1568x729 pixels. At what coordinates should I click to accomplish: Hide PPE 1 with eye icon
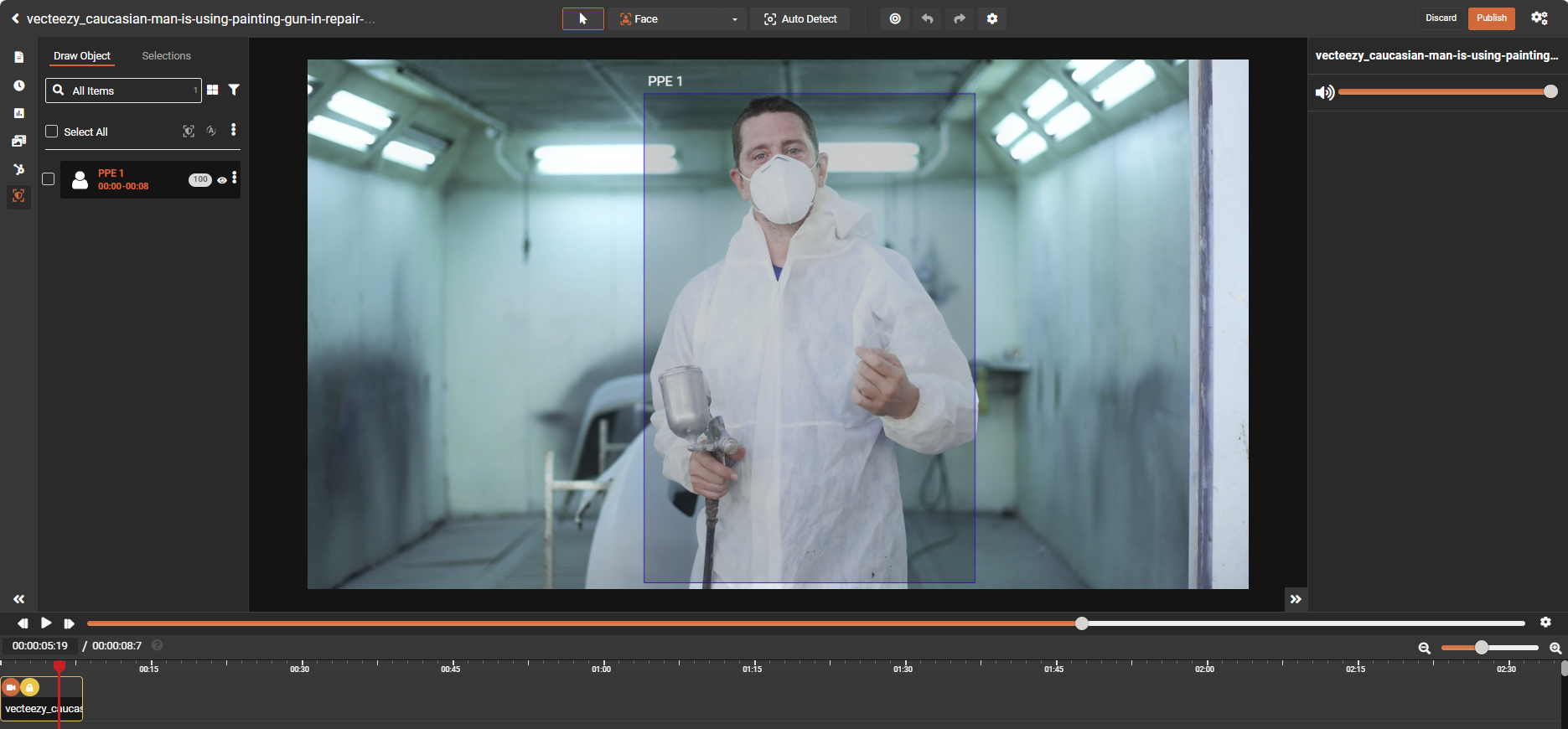222,180
